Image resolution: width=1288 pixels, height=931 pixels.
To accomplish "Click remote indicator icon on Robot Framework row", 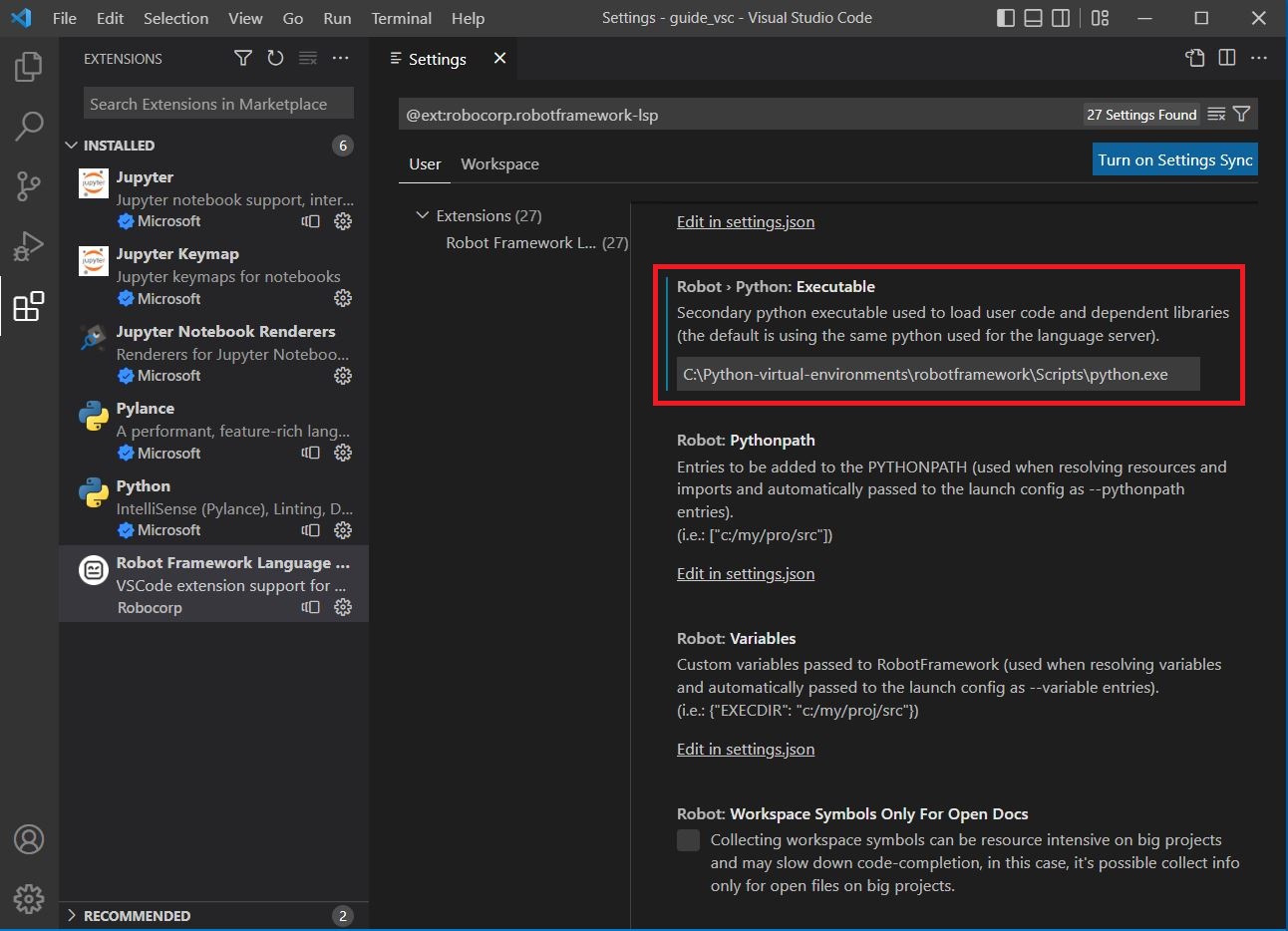I will [x=311, y=607].
